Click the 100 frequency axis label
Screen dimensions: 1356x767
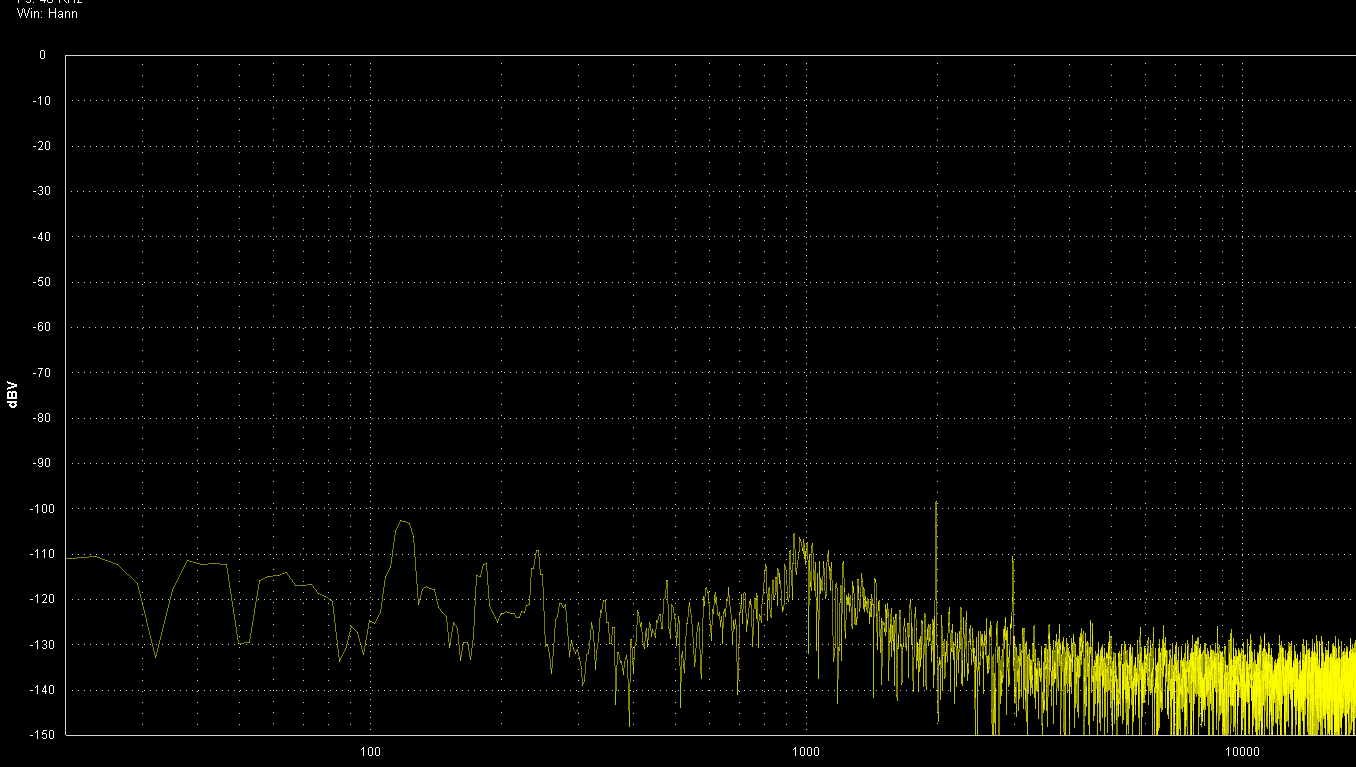[x=371, y=752]
